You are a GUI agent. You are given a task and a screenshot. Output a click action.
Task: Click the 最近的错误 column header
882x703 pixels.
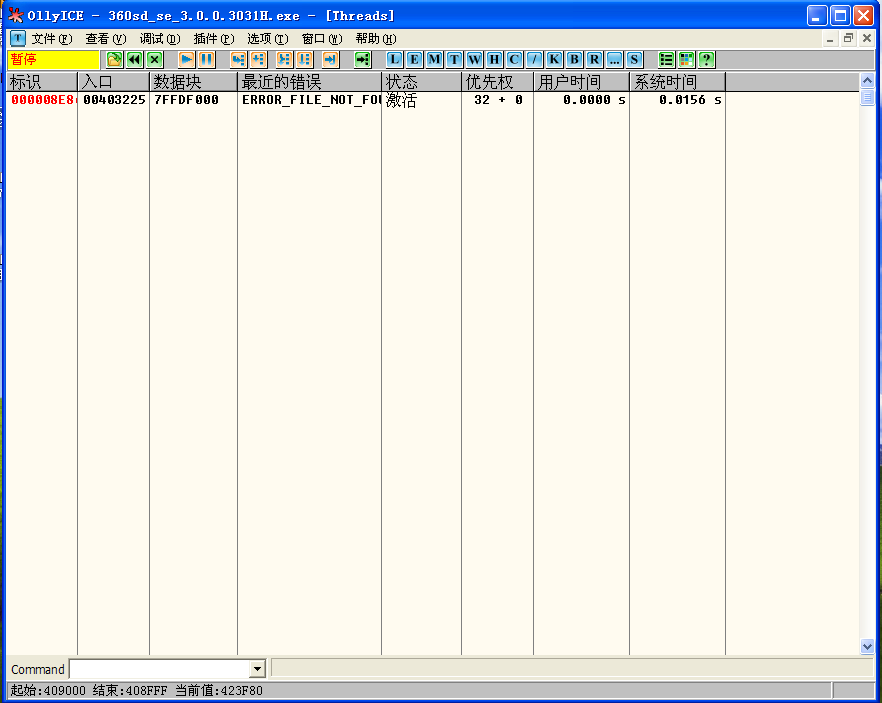pos(309,82)
